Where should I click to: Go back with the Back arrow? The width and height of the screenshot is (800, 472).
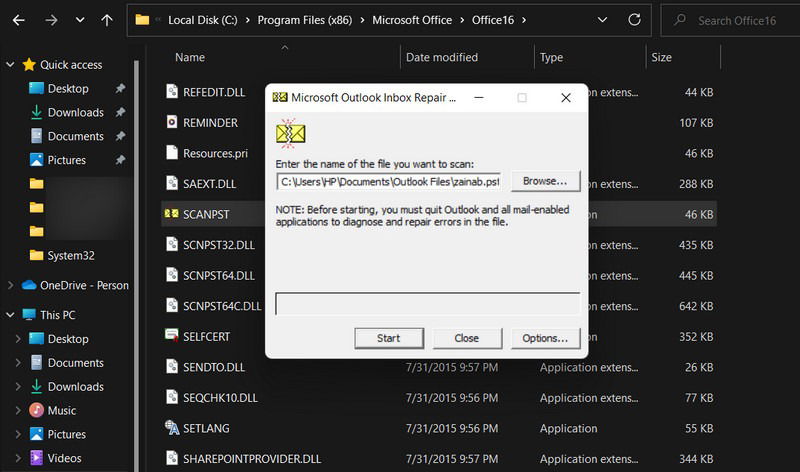click(19, 20)
